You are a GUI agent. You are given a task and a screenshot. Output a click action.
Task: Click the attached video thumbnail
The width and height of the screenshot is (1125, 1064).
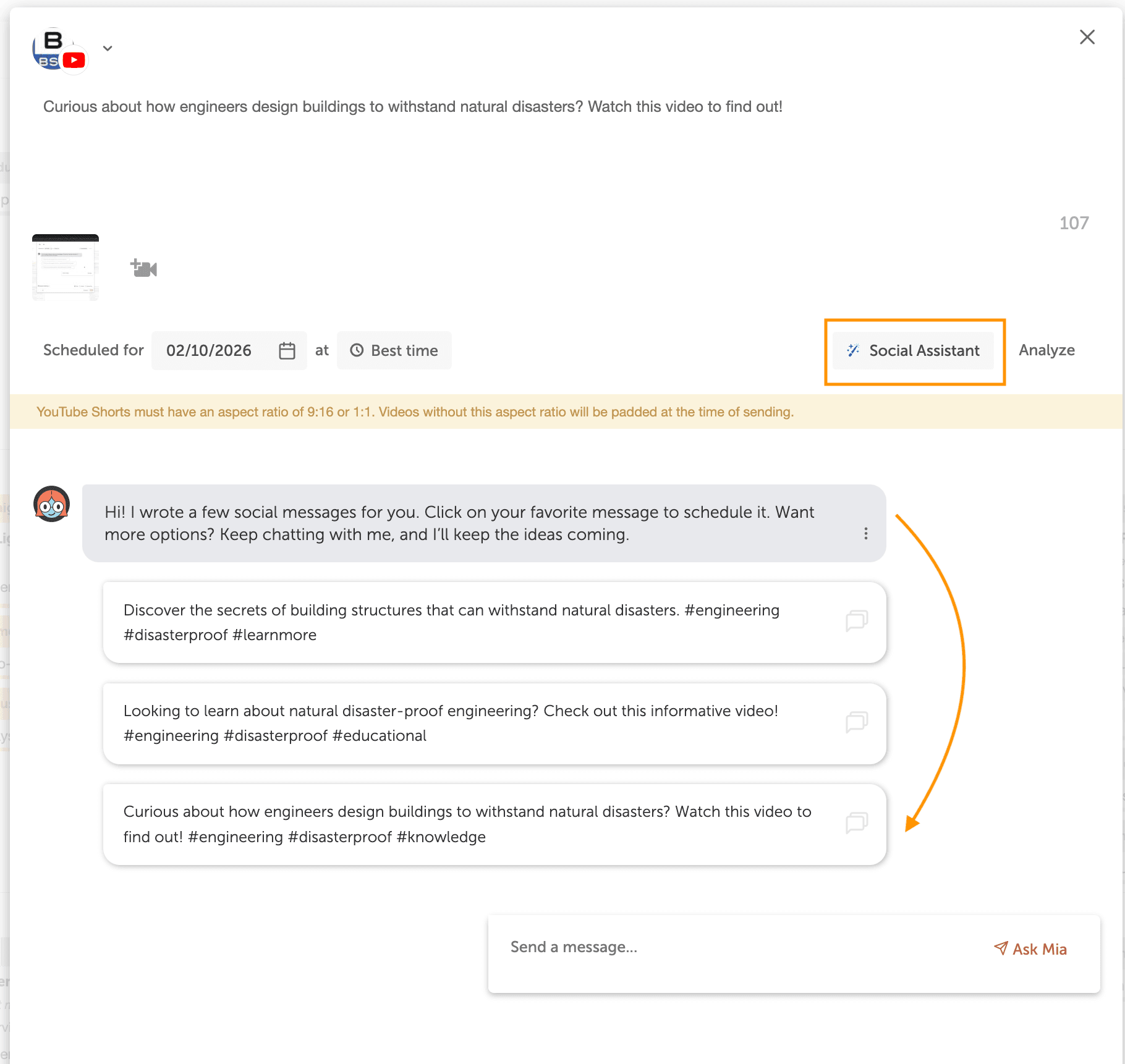pos(66,268)
